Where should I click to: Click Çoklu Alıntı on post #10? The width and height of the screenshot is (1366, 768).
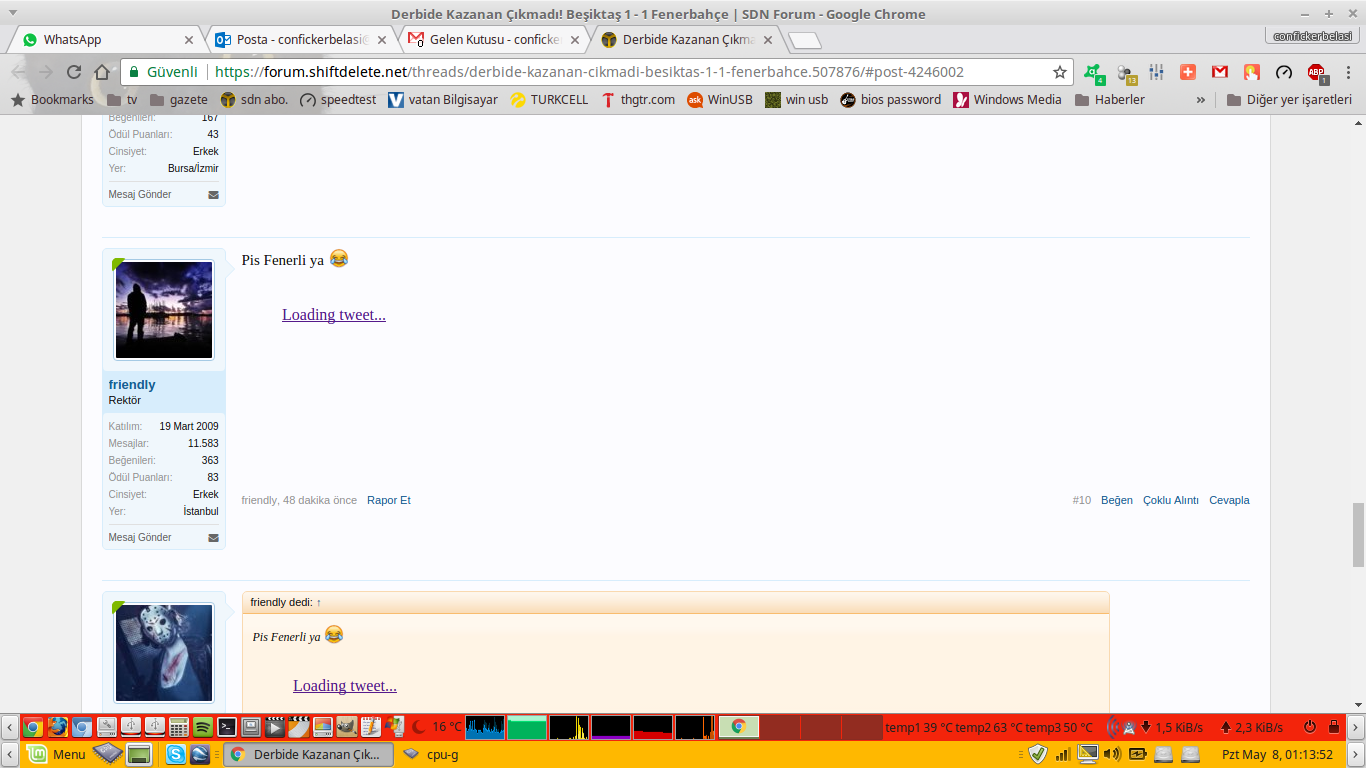(x=1171, y=500)
